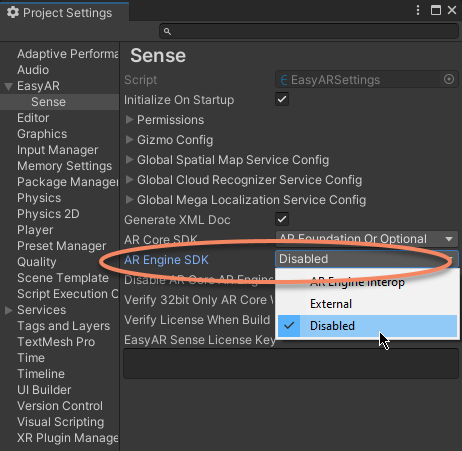Close the Project Settings window

tap(452, 10)
